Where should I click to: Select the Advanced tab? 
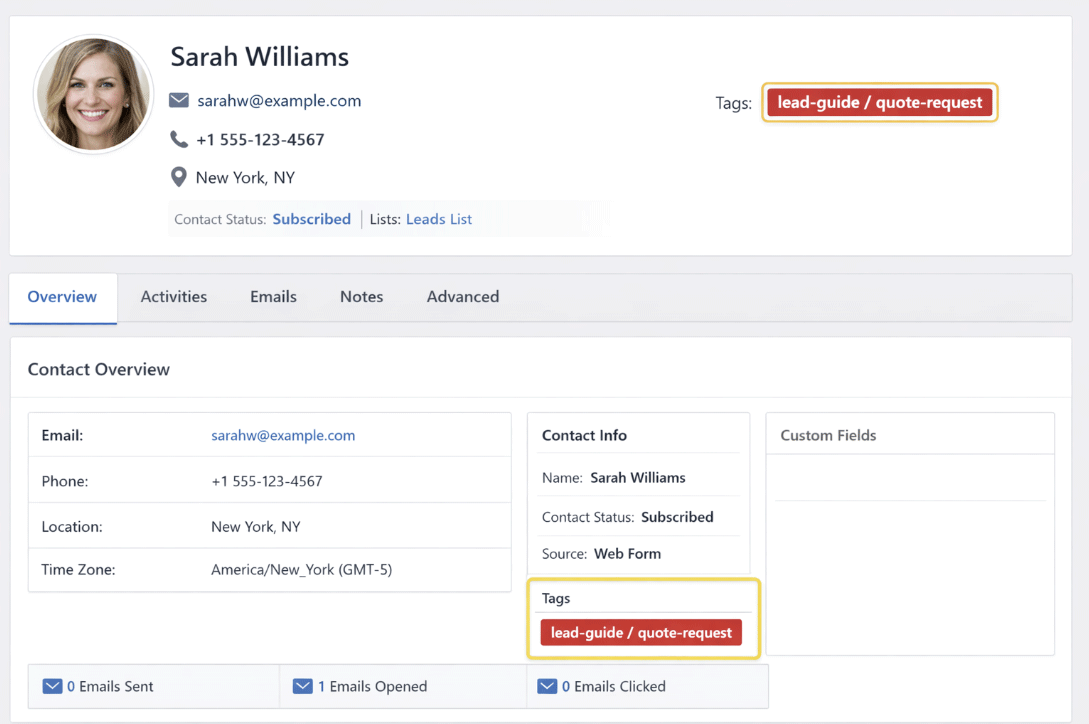[x=463, y=297]
